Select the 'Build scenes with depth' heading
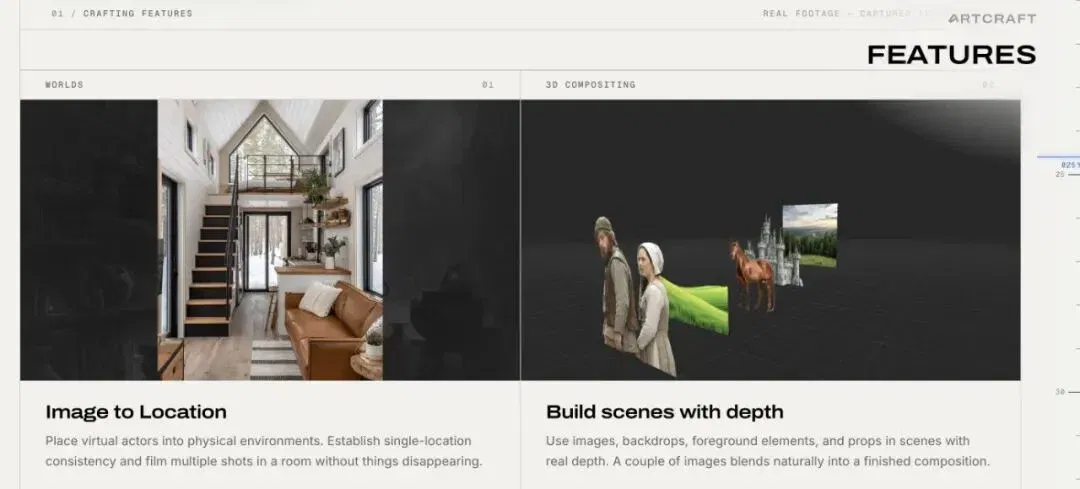This screenshot has width=1080, height=489. click(665, 412)
